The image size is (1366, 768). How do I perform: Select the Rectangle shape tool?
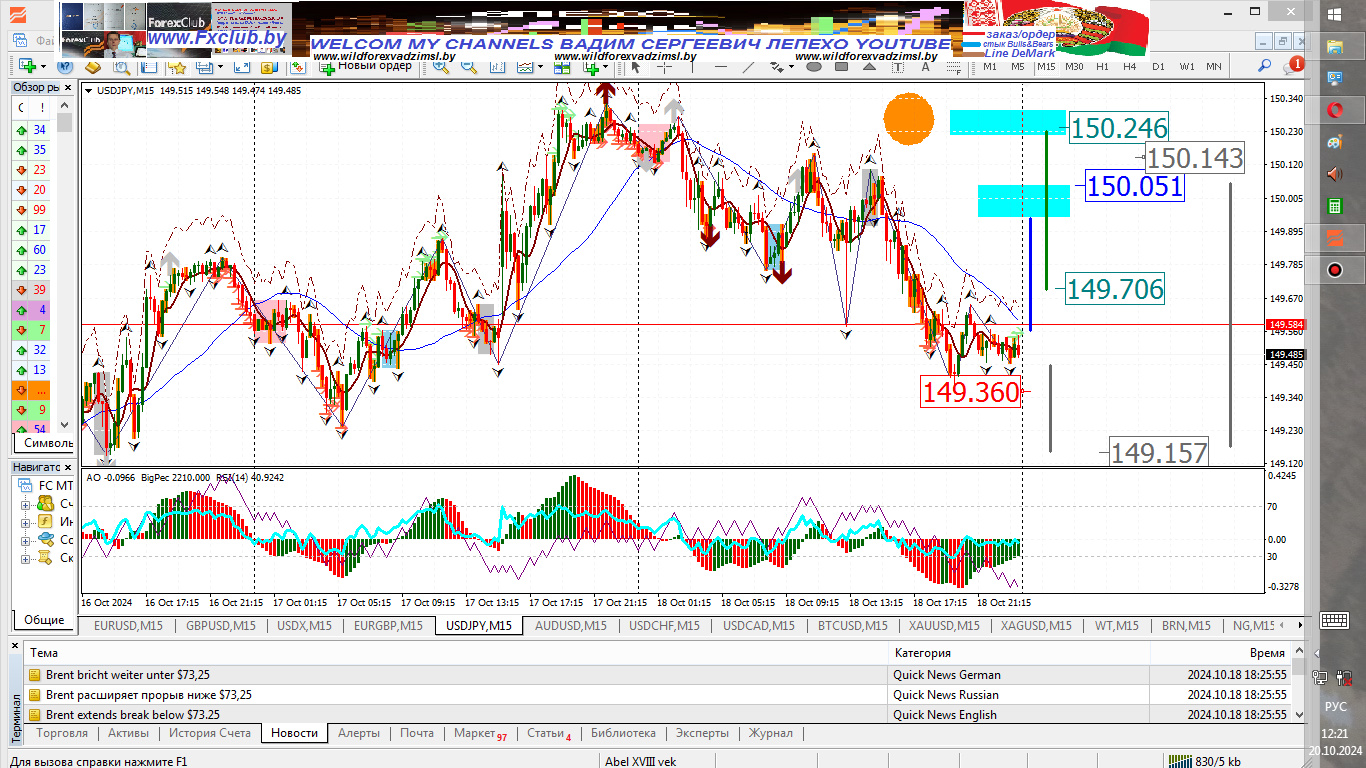point(842,67)
